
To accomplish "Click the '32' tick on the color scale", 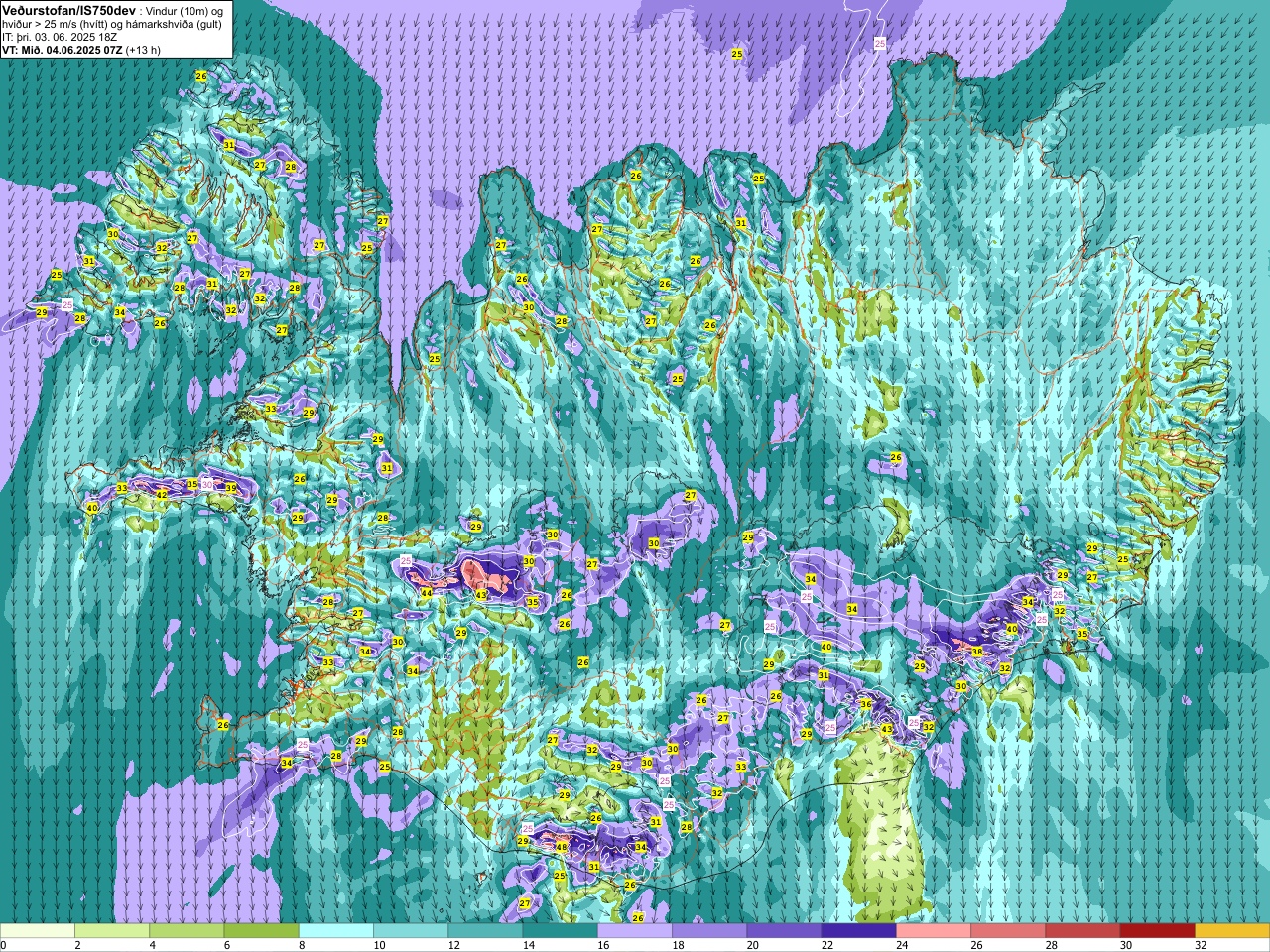I will click(1201, 945).
